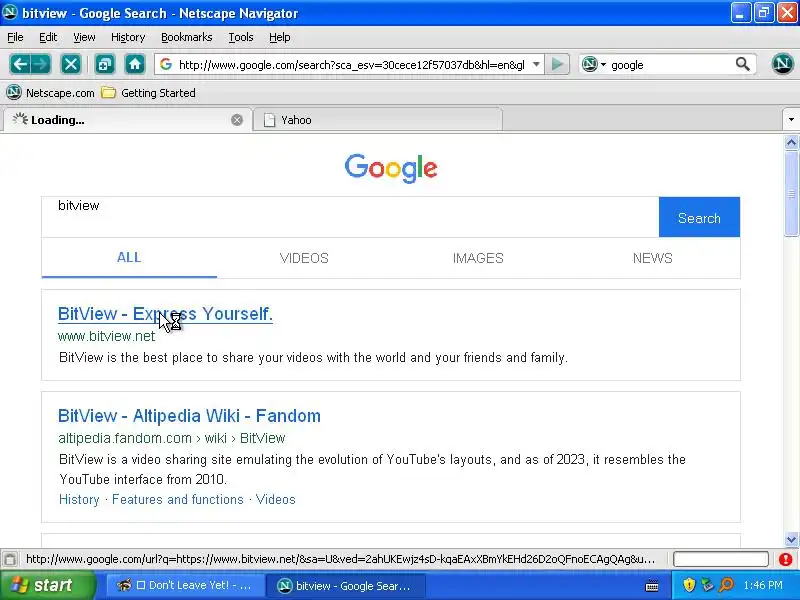Open the on-screen keyboard tray icon
Viewport: 800px width, 600px height.
(652, 586)
